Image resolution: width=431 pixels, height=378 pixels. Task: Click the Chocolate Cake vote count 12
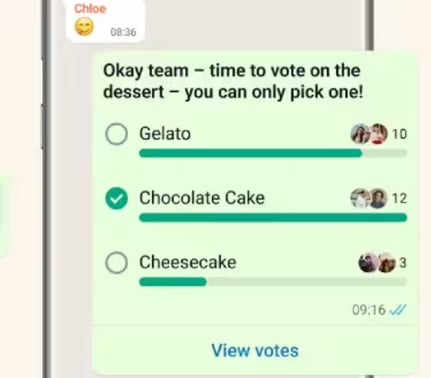(399, 198)
